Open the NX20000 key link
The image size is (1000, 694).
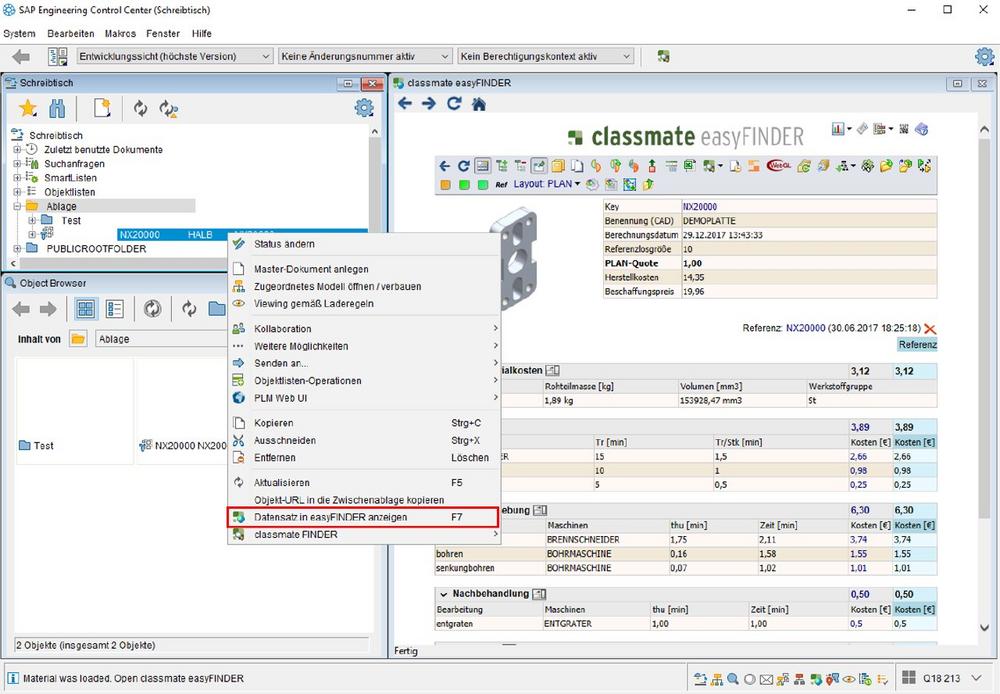pos(699,206)
